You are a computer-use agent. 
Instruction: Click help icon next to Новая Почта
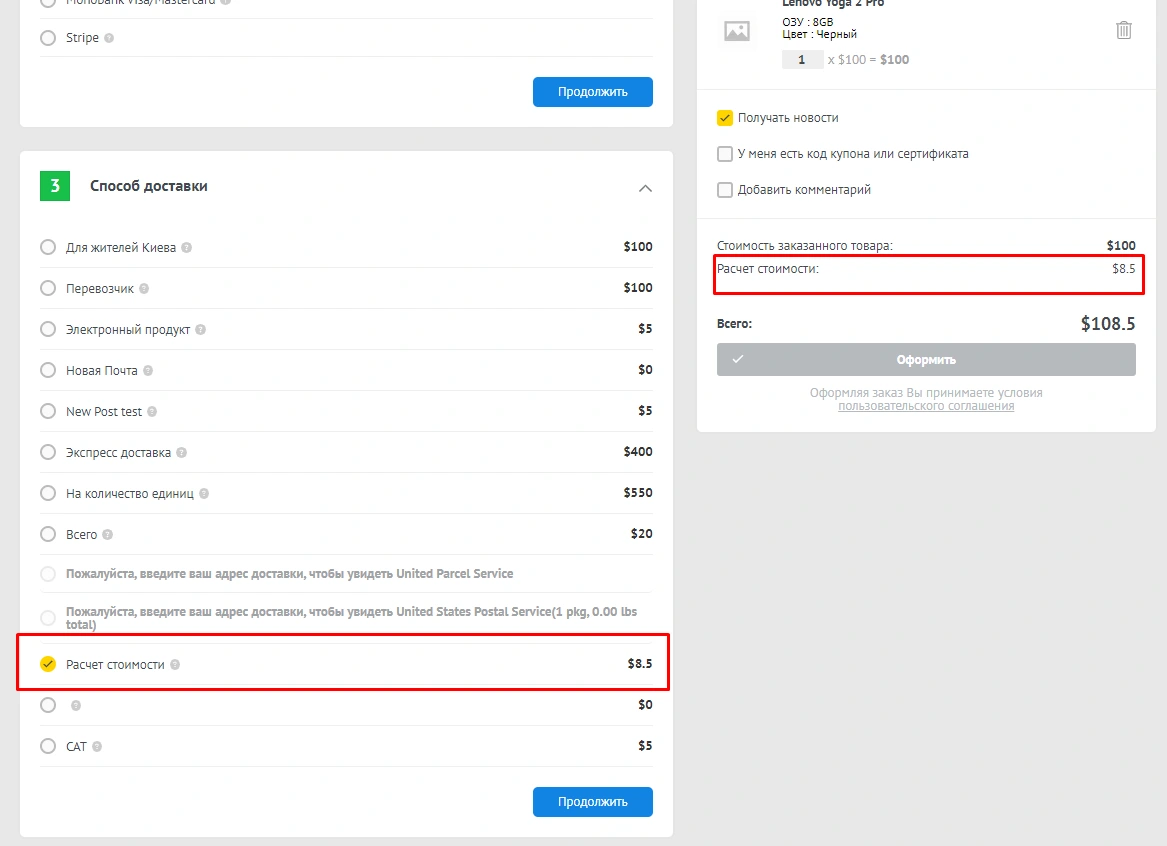tap(148, 370)
